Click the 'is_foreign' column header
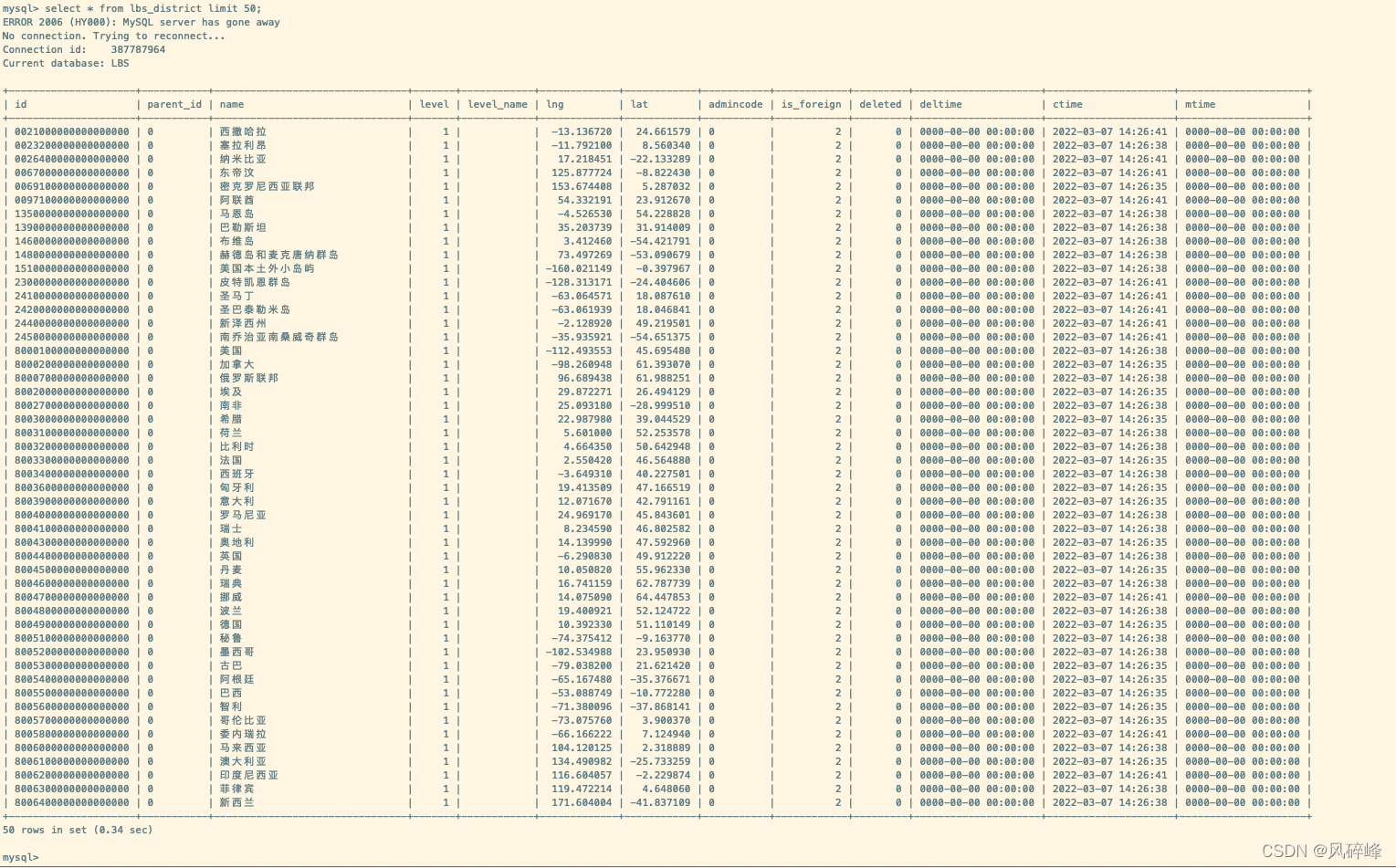The width and height of the screenshot is (1396, 868). 811,104
